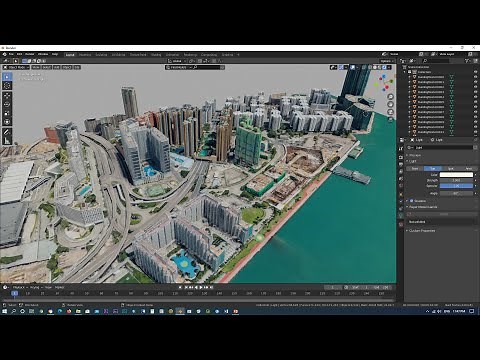The width and height of the screenshot is (480, 360).
Task: Select the Select Box tool
Action: tap(7, 77)
